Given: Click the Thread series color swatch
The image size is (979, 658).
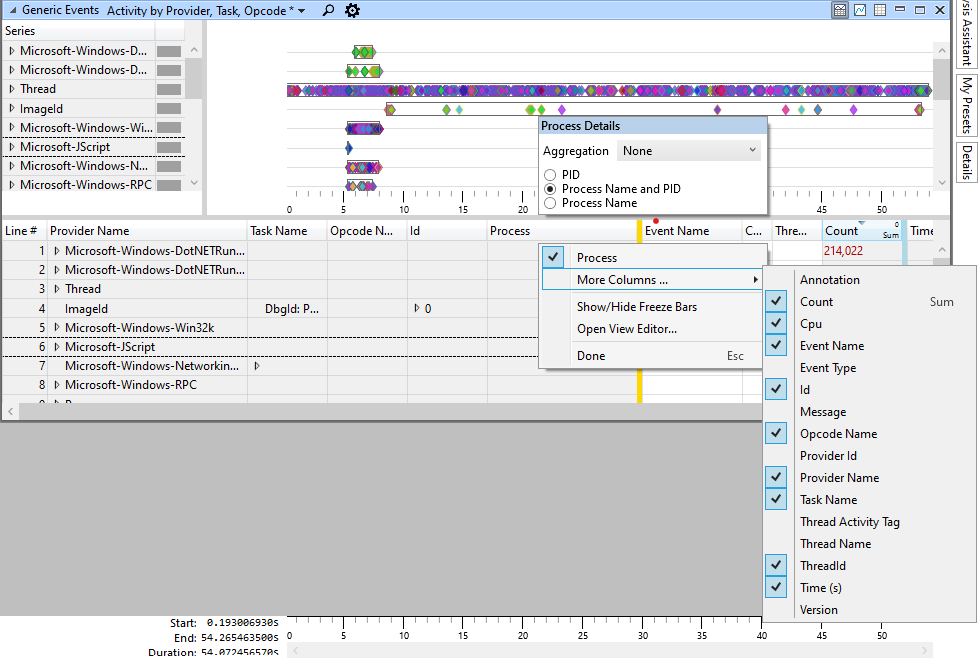Looking at the screenshot, I should [x=168, y=88].
